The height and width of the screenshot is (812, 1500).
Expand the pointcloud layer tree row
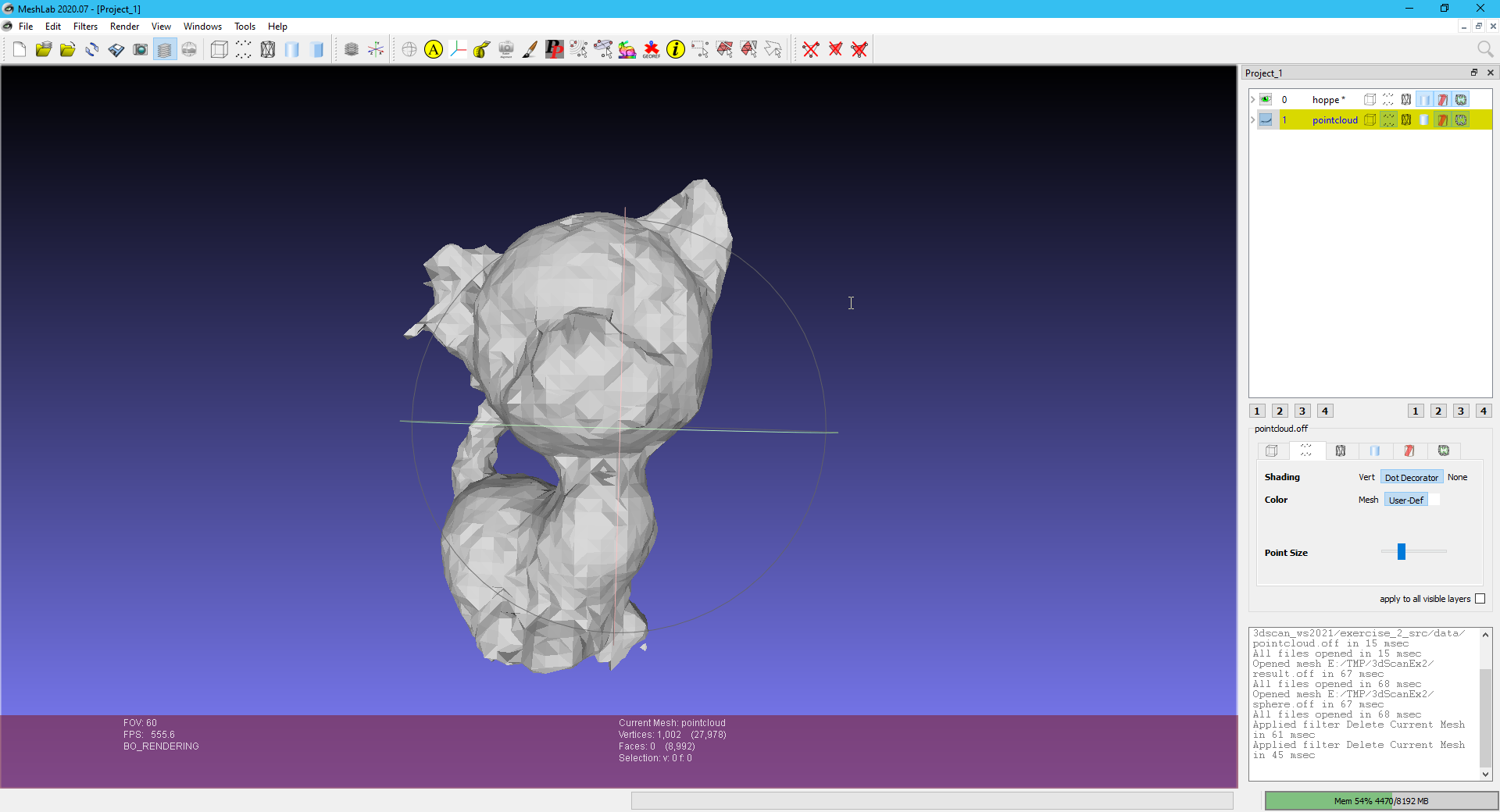click(1253, 120)
